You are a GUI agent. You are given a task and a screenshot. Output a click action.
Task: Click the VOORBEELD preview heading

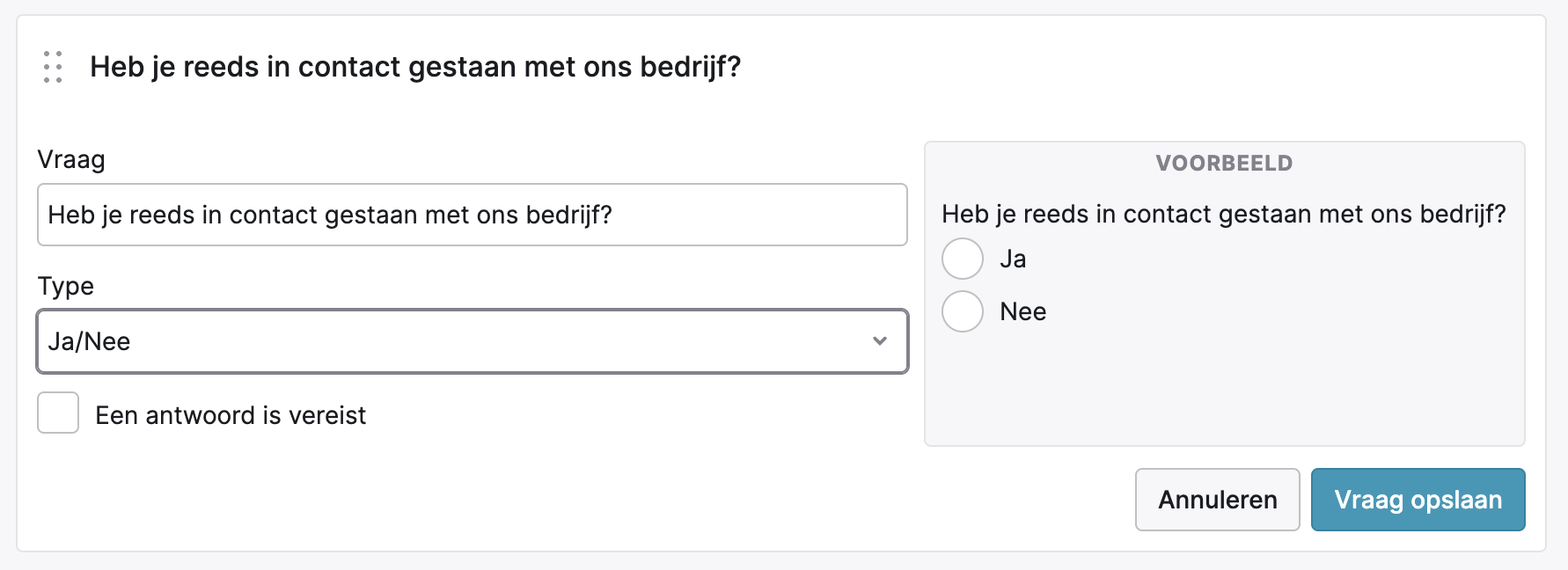click(x=1224, y=164)
